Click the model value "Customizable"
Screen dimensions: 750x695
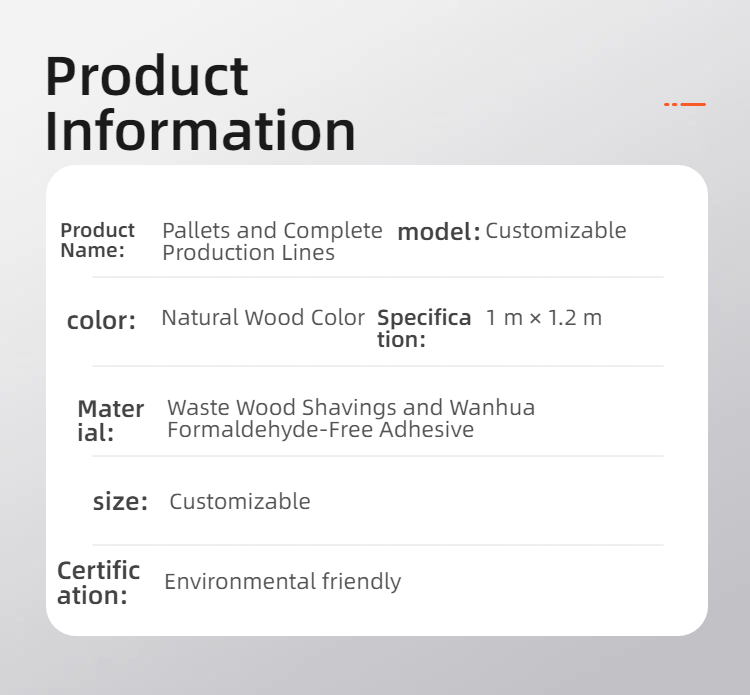point(556,231)
